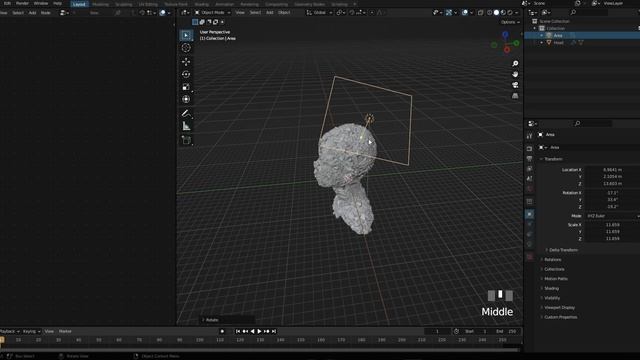Viewport: 640px width, 360px height.
Task: Enable material preview shading
Action: click(x=503, y=13)
